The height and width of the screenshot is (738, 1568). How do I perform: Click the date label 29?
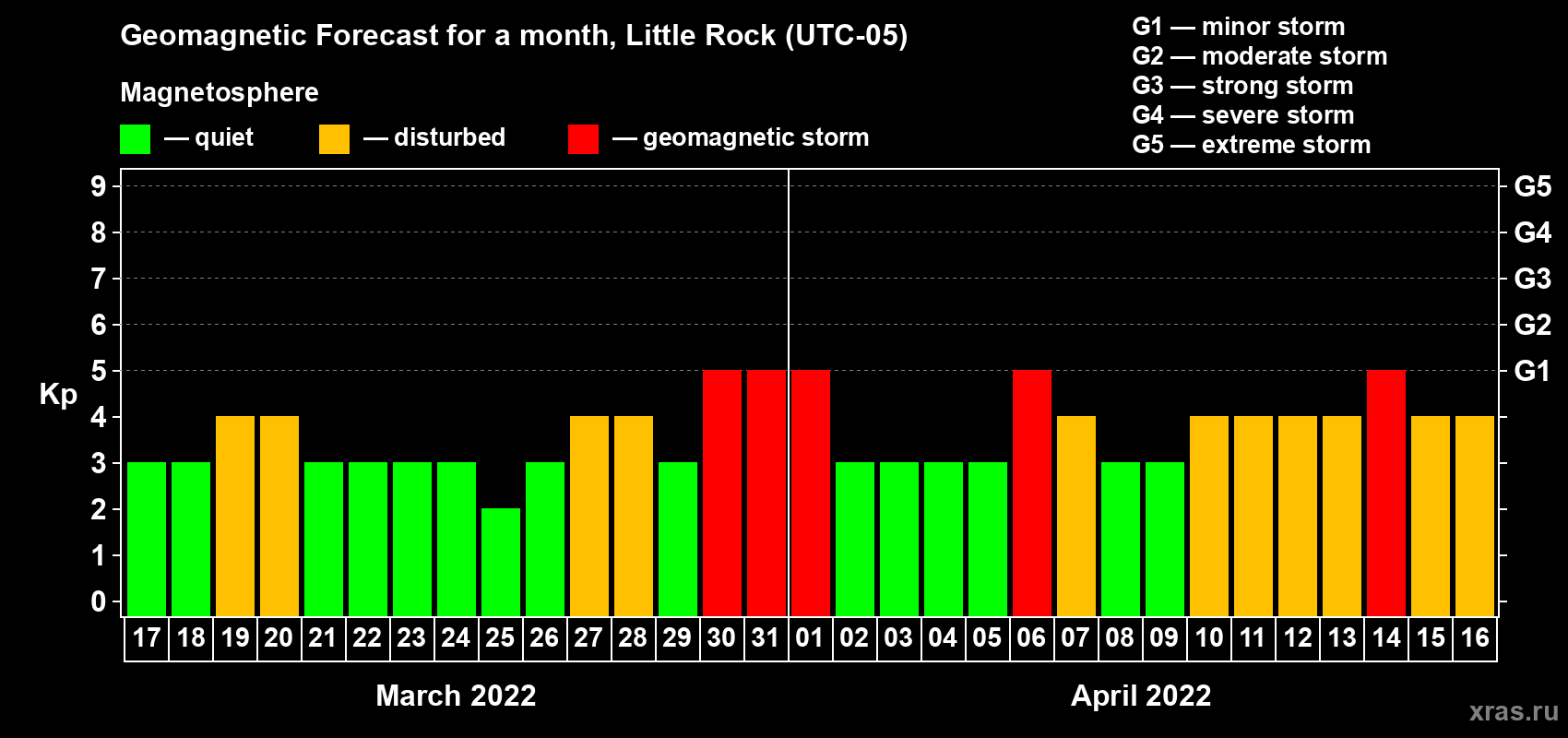point(677,637)
